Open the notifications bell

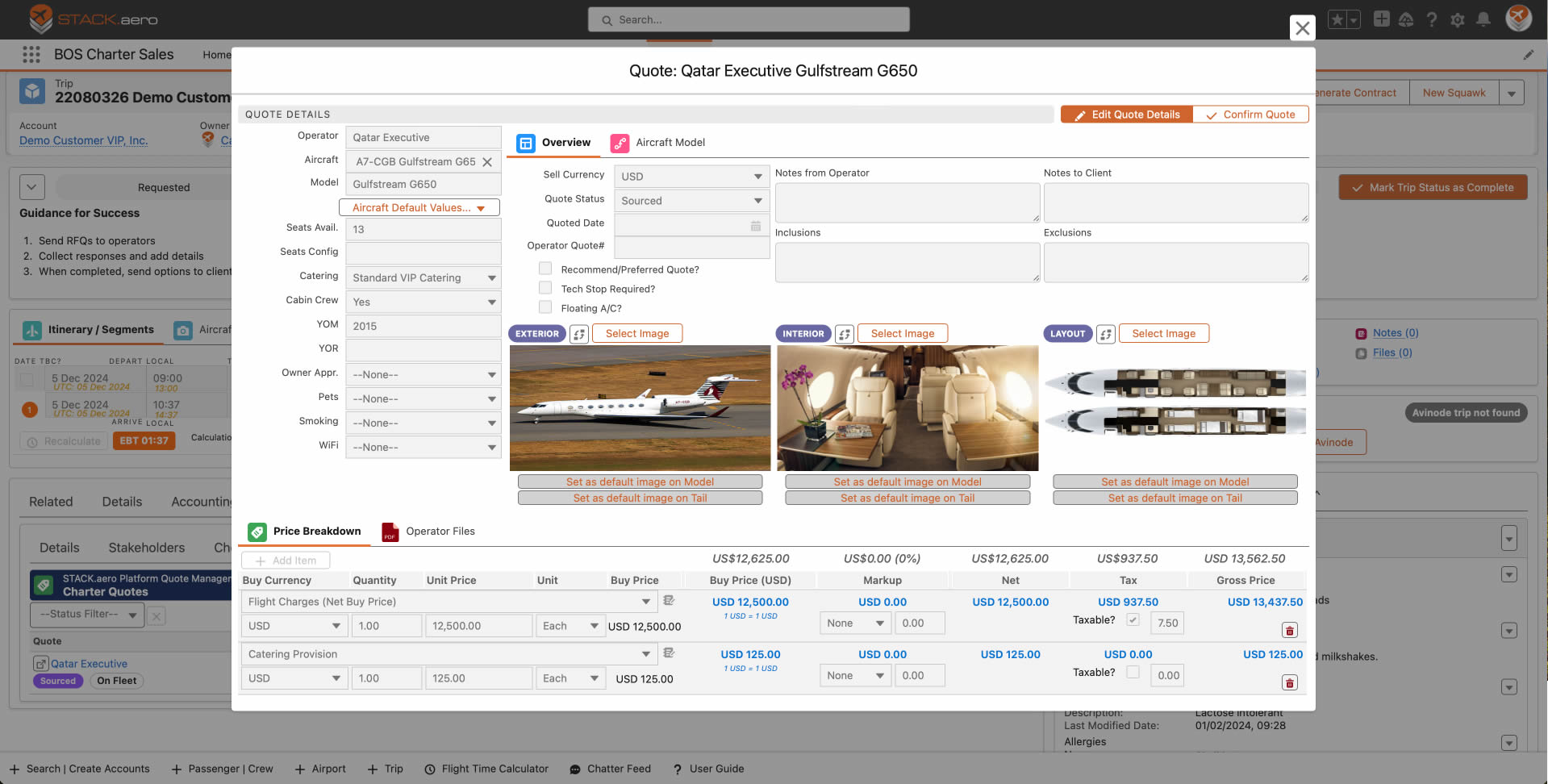1483,19
